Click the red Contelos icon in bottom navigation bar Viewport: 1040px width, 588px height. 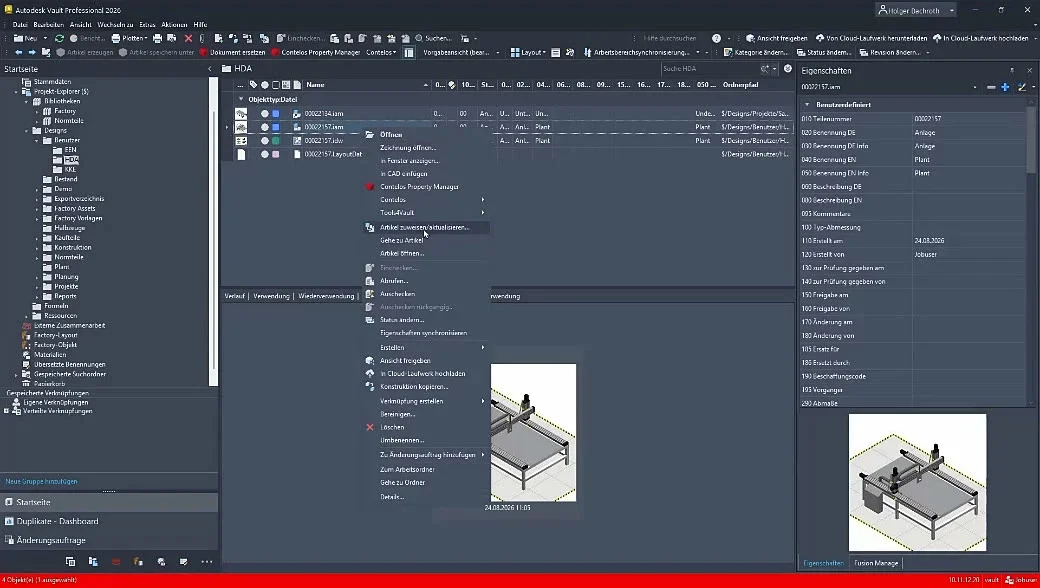pos(116,561)
